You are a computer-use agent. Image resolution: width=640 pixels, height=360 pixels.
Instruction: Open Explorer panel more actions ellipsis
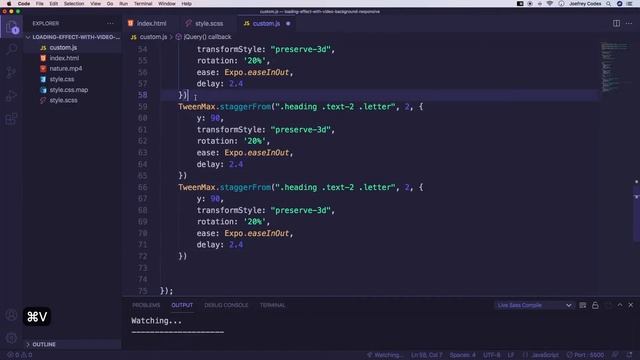pyautogui.click(x=110, y=24)
